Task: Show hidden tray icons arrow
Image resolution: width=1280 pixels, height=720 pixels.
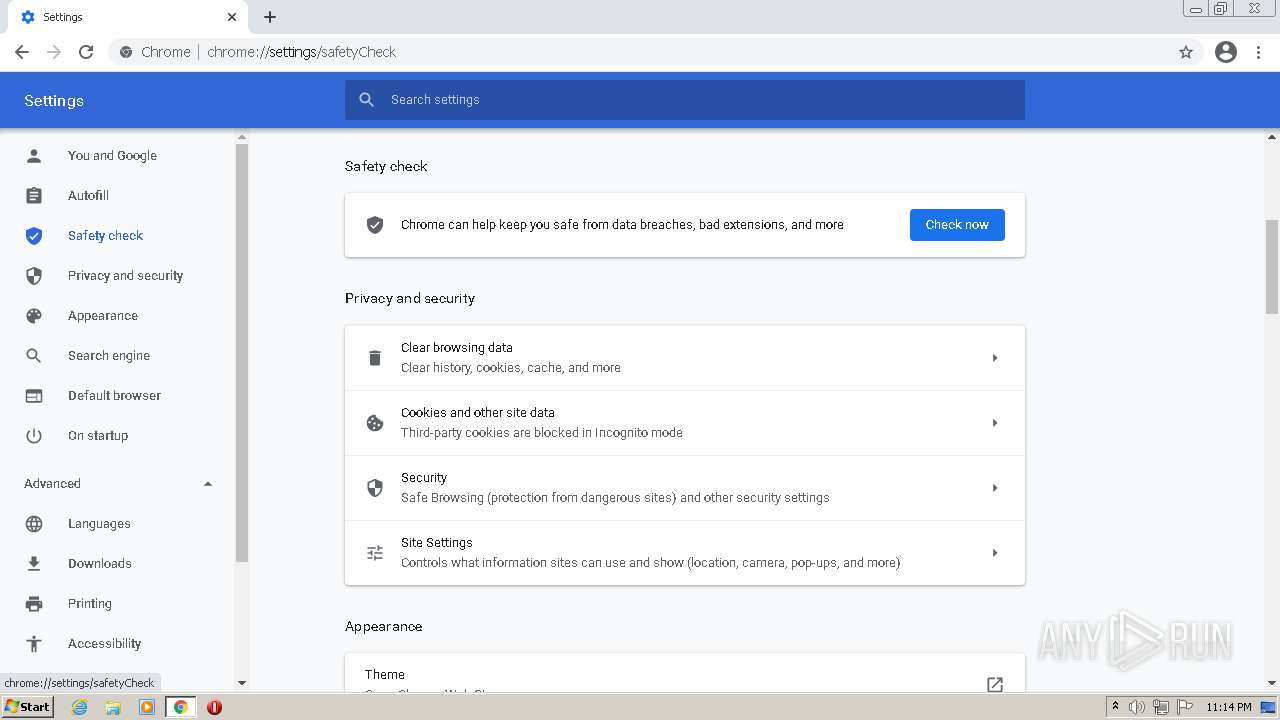Action: (1115, 706)
